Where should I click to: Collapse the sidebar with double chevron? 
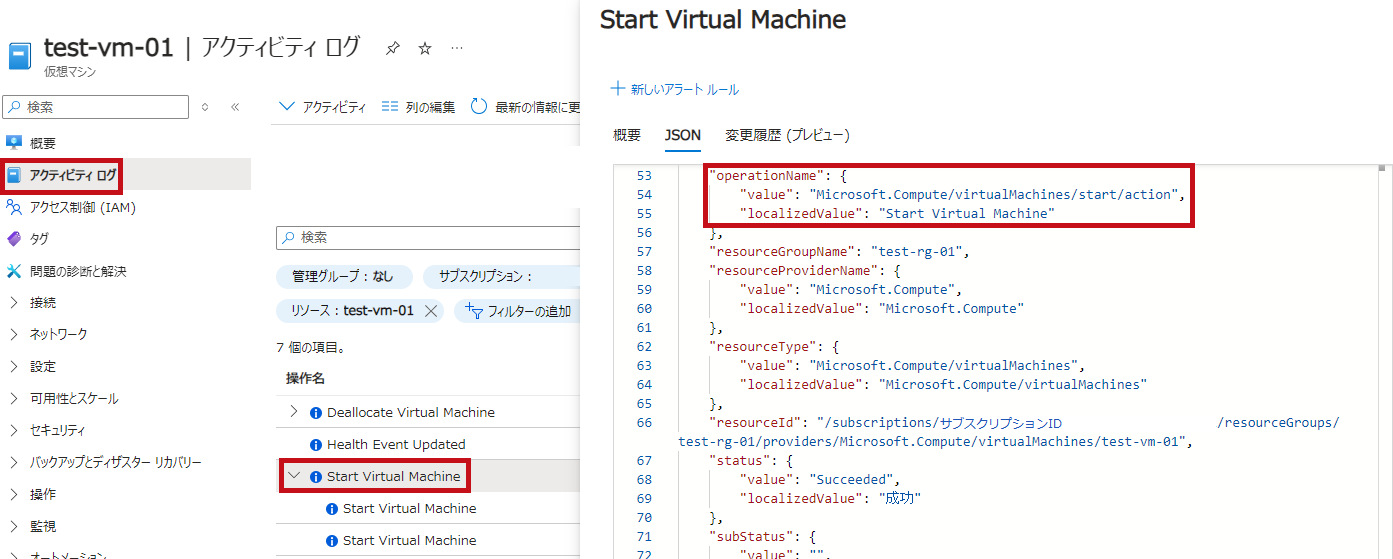point(235,107)
